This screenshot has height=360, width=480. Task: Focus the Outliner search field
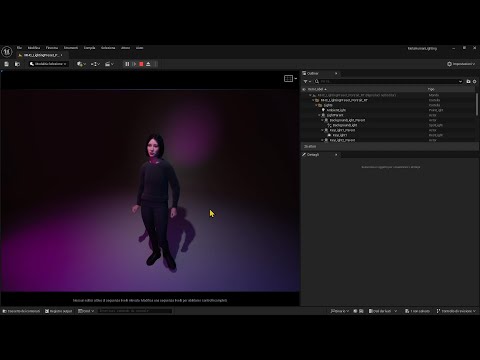pos(388,81)
